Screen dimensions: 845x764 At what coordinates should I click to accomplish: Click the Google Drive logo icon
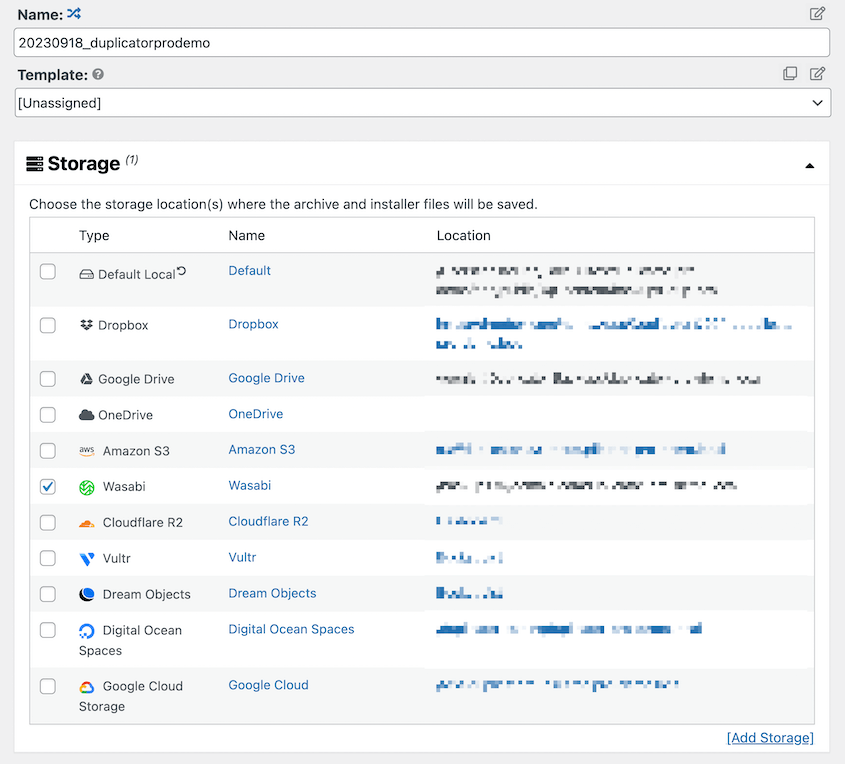(x=86, y=379)
